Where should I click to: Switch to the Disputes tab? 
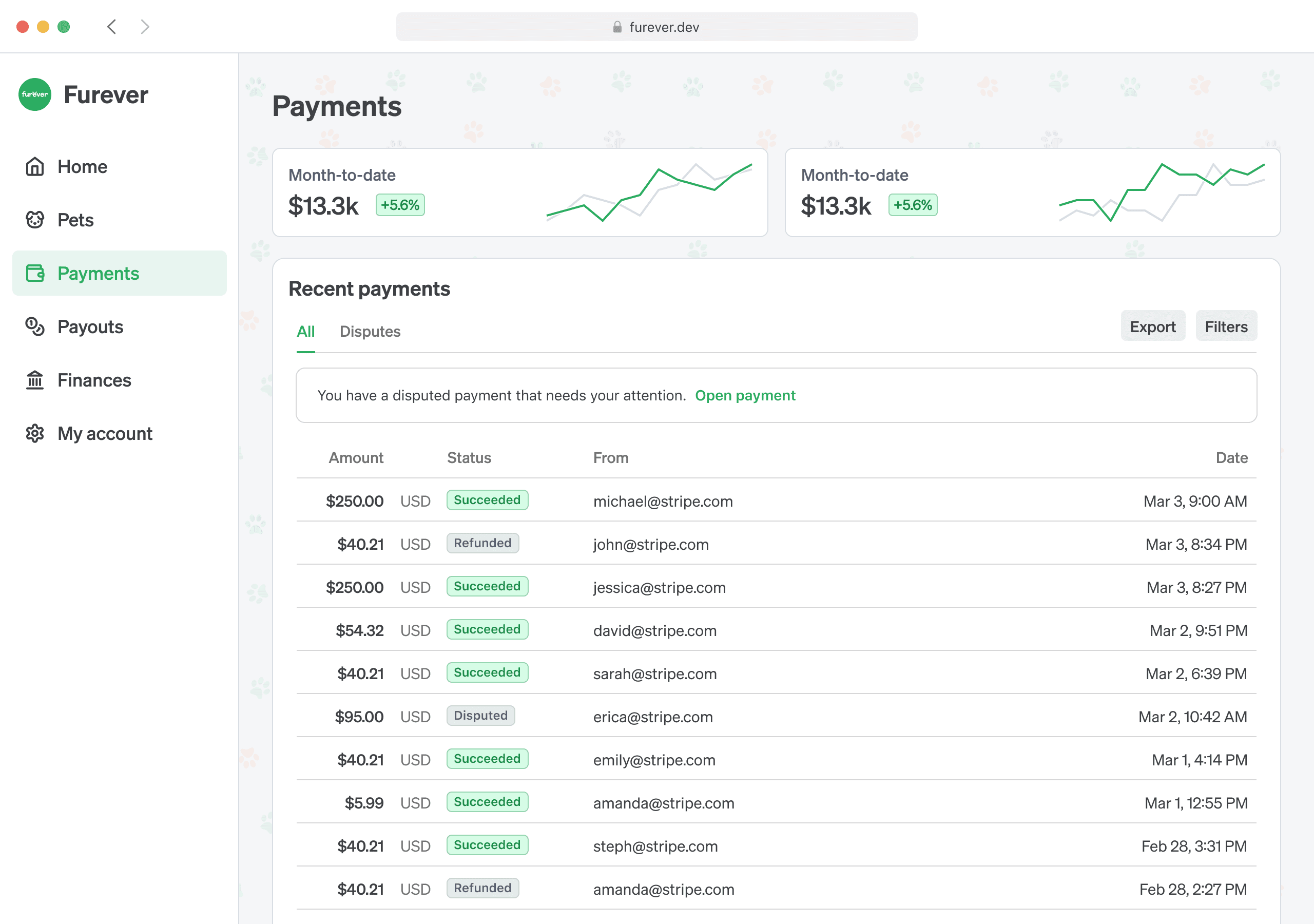click(x=370, y=332)
